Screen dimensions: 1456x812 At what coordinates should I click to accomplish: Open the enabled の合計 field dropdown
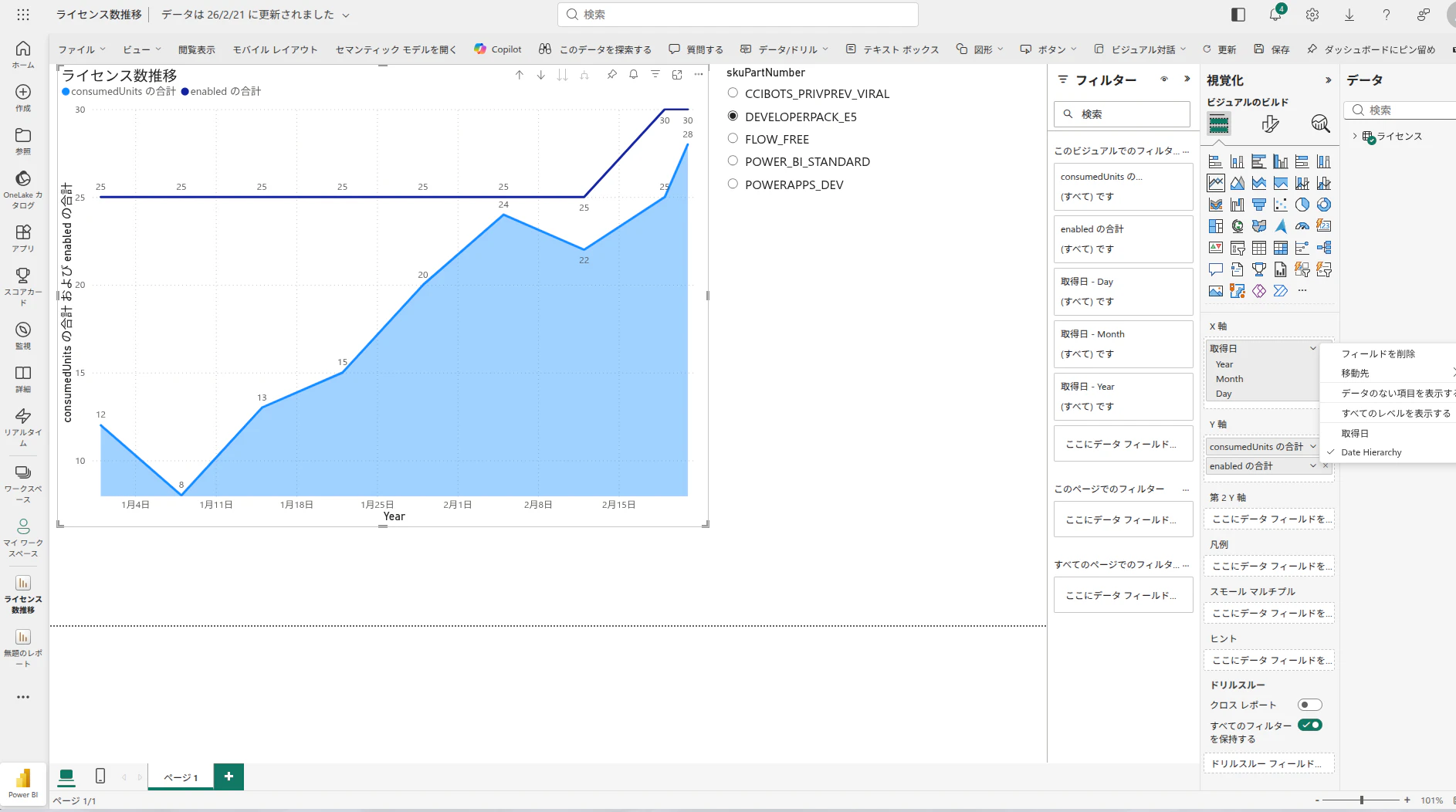1312,465
